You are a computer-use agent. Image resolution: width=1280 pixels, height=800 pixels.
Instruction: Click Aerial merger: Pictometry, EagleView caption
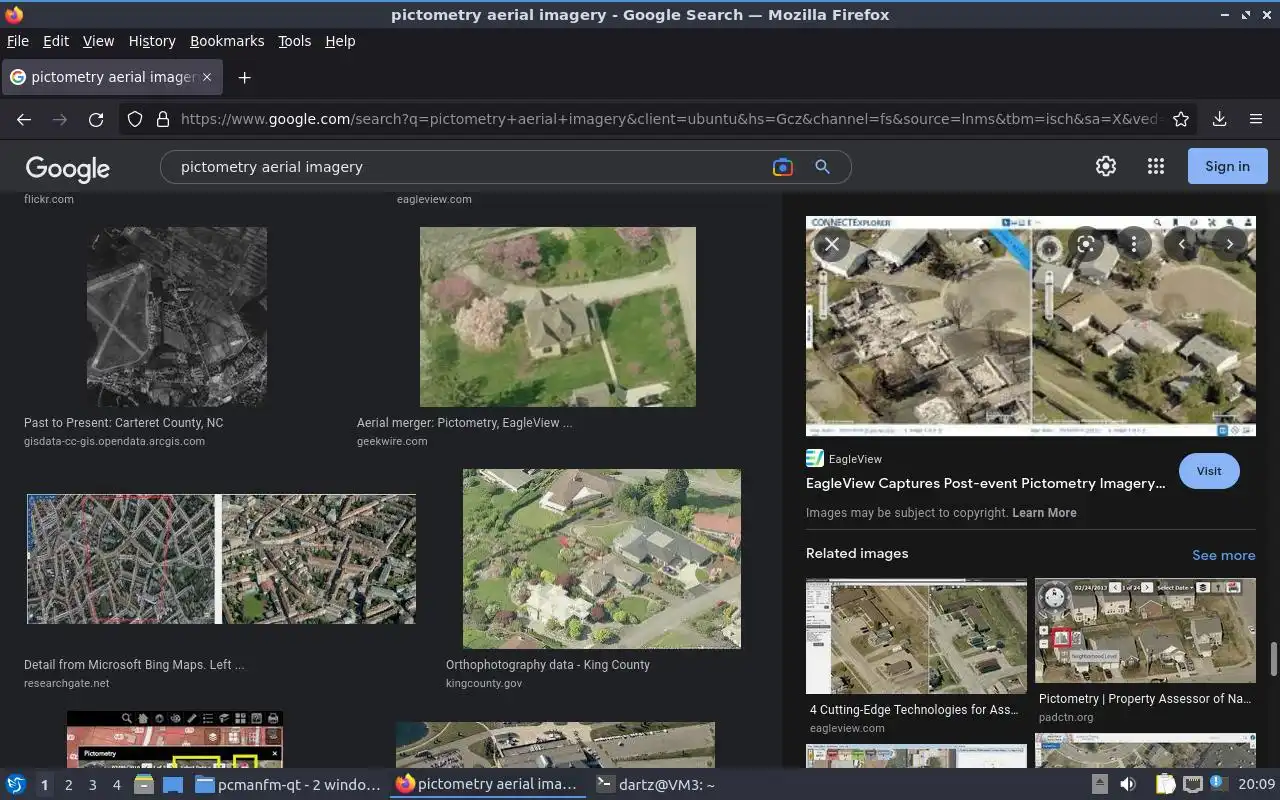465,423
